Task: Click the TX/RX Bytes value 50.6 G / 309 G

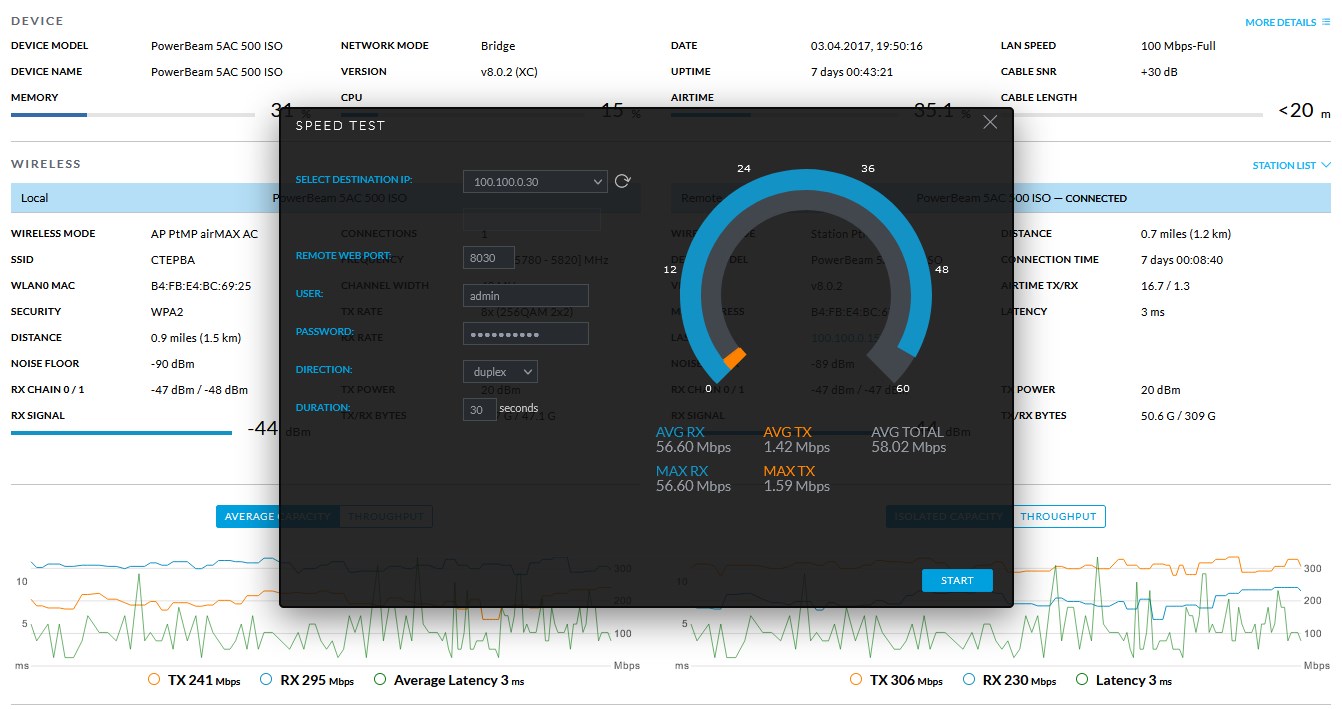Action: (1178, 416)
